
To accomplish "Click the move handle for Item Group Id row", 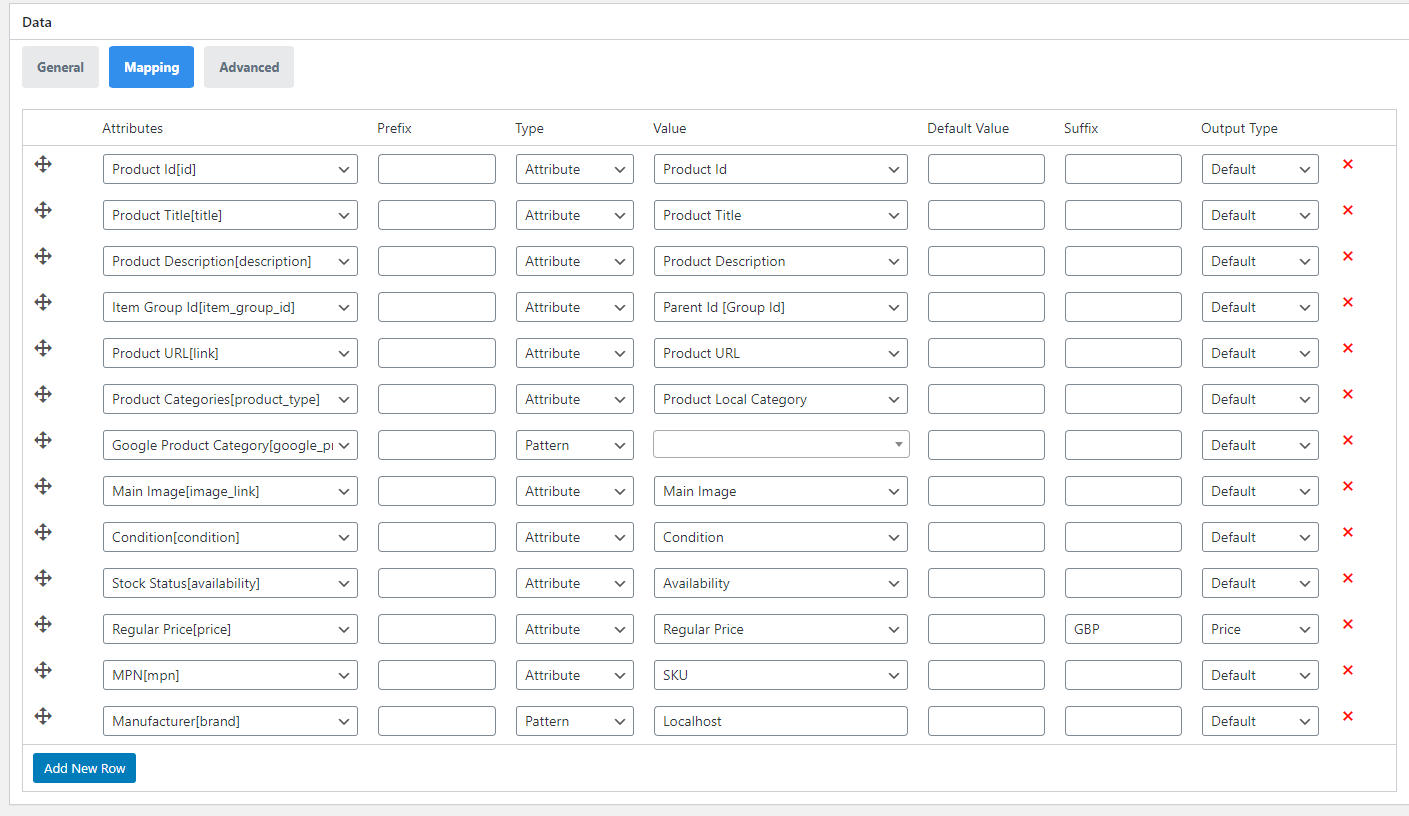I will (x=43, y=302).
